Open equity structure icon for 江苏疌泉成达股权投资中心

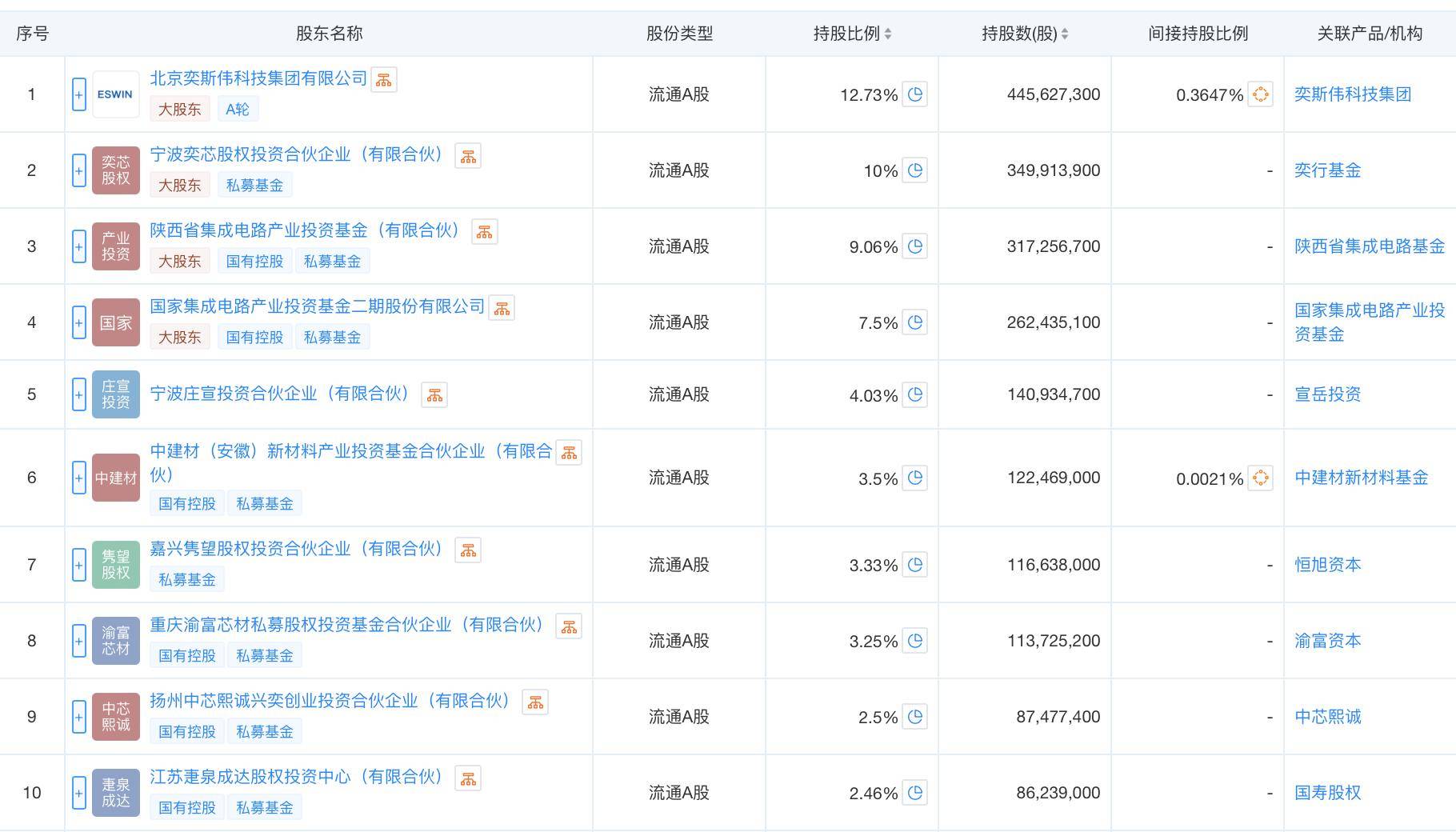click(x=468, y=778)
